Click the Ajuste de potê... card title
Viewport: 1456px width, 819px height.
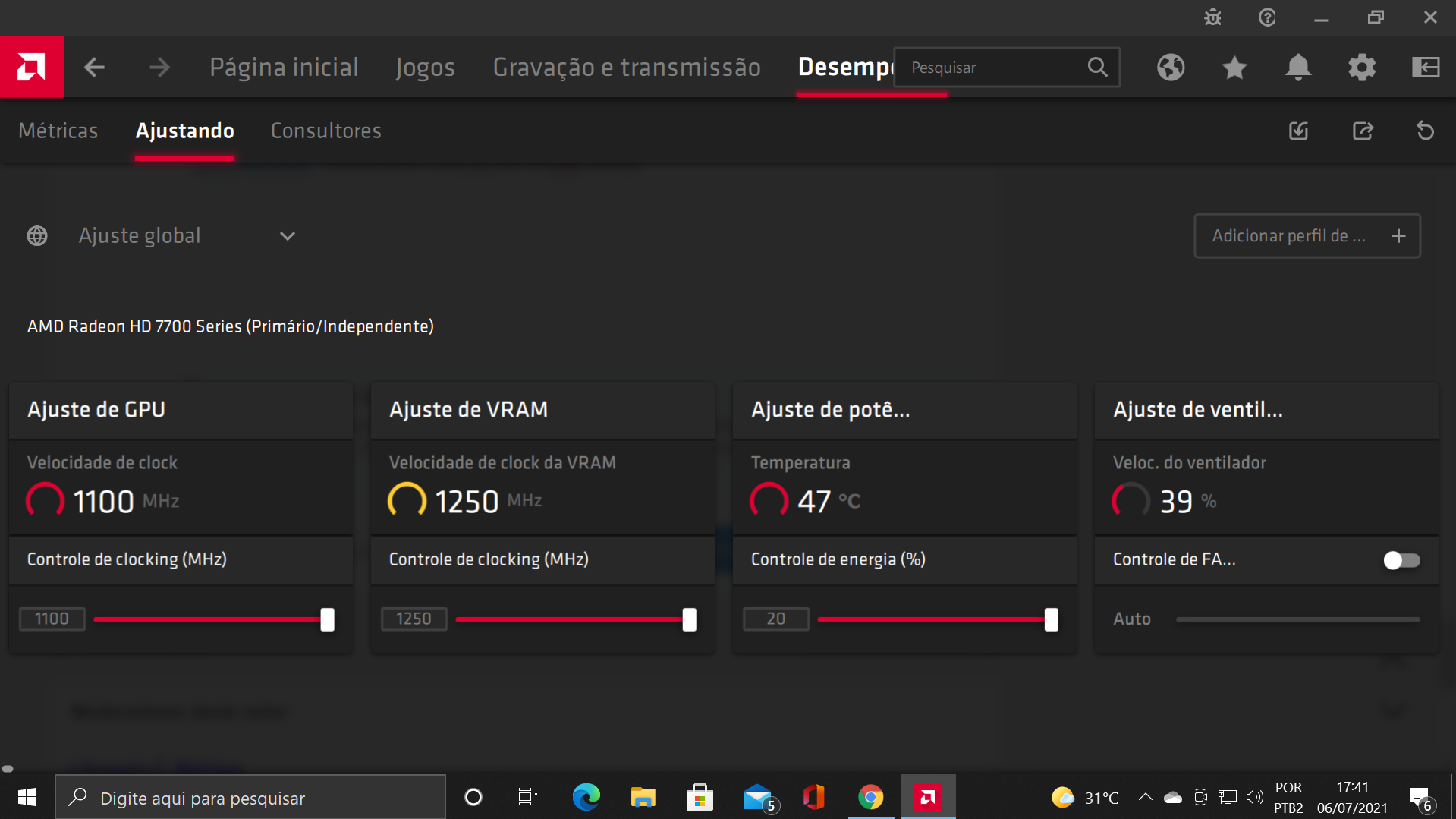click(x=830, y=410)
